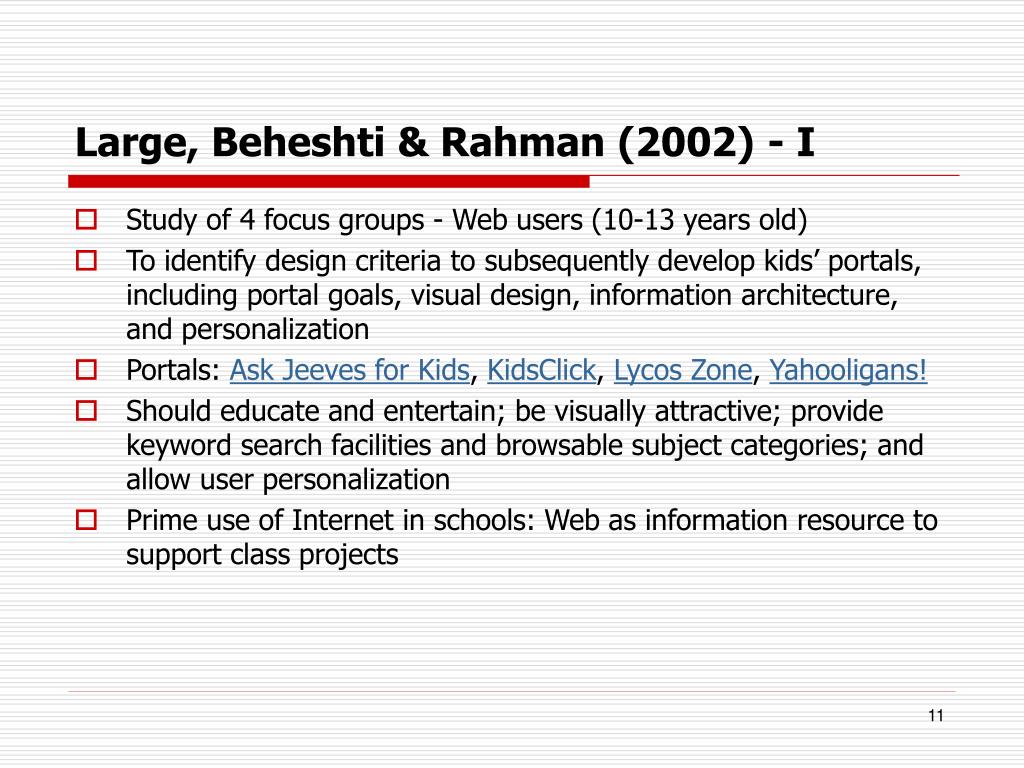
Task: Select the slide number 11
Action: pos(935,716)
